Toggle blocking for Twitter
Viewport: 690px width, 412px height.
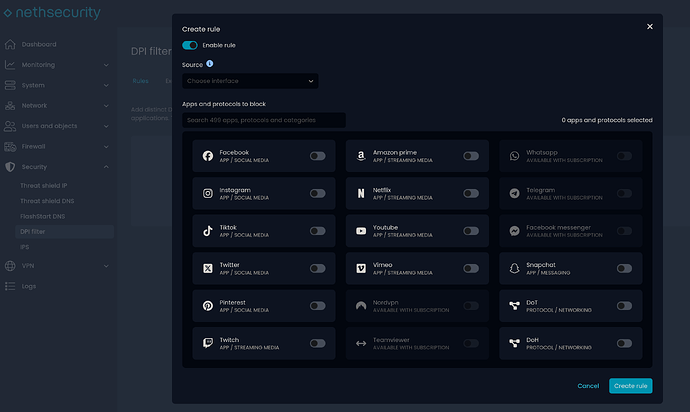click(317, 268)
